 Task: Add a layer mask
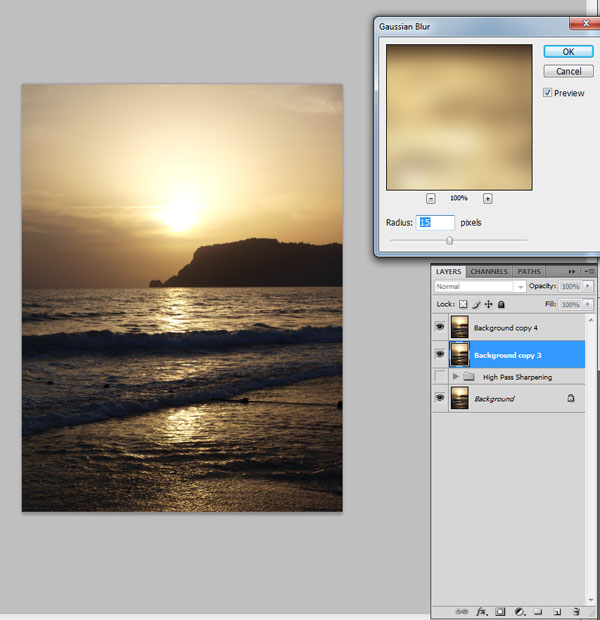(x=500, y=612)
